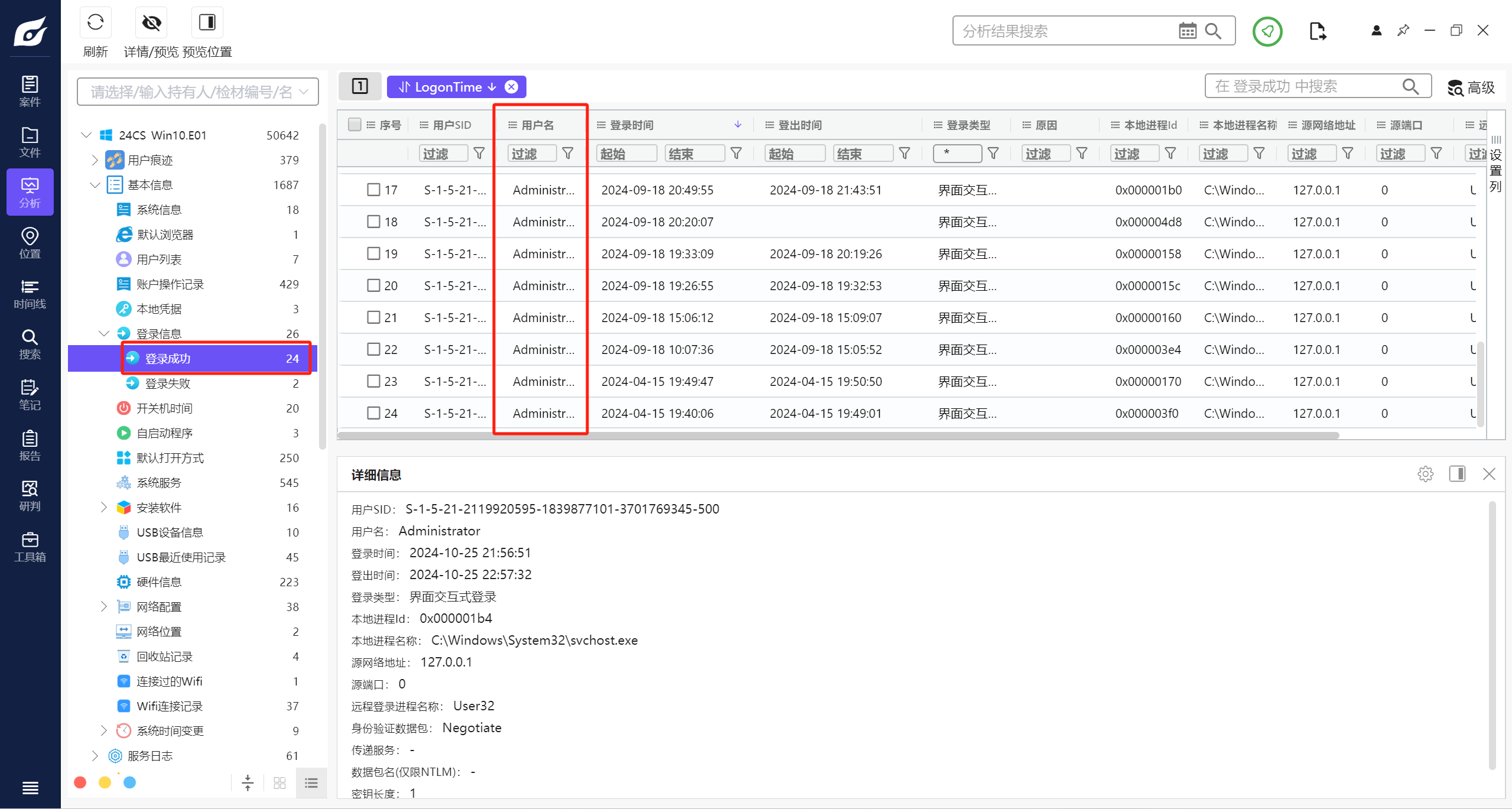The height and width of the screenshot is (809, 1512).
Task: Tick the checkbox for row 22
Action: pos(373,349)
